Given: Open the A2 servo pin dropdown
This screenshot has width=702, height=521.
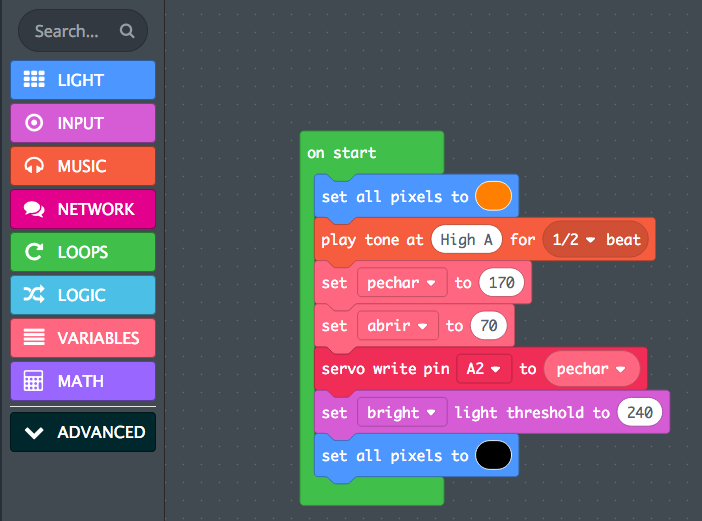Looking at the screenshot, I should 484,369.
